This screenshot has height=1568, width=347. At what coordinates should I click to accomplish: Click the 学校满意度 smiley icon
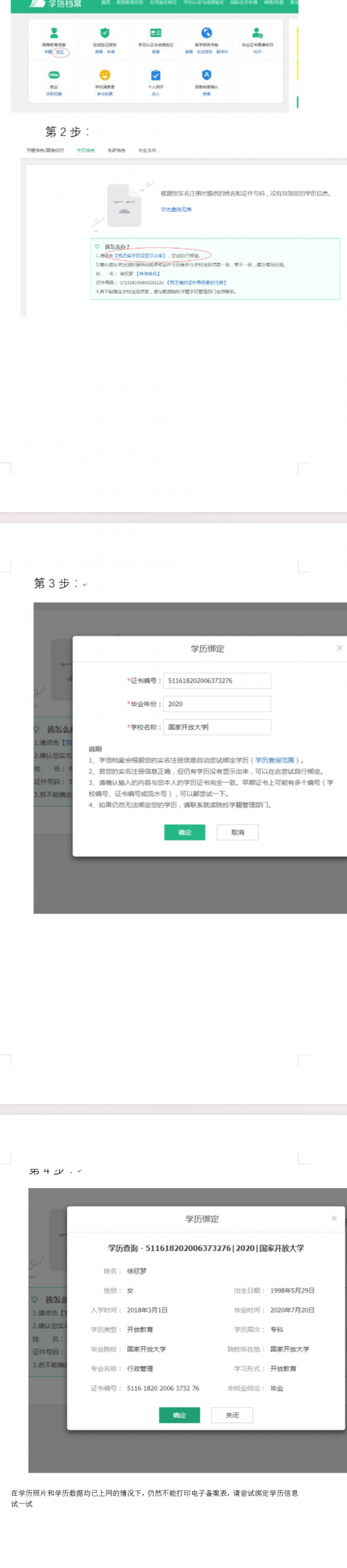(x=105, y=75)
